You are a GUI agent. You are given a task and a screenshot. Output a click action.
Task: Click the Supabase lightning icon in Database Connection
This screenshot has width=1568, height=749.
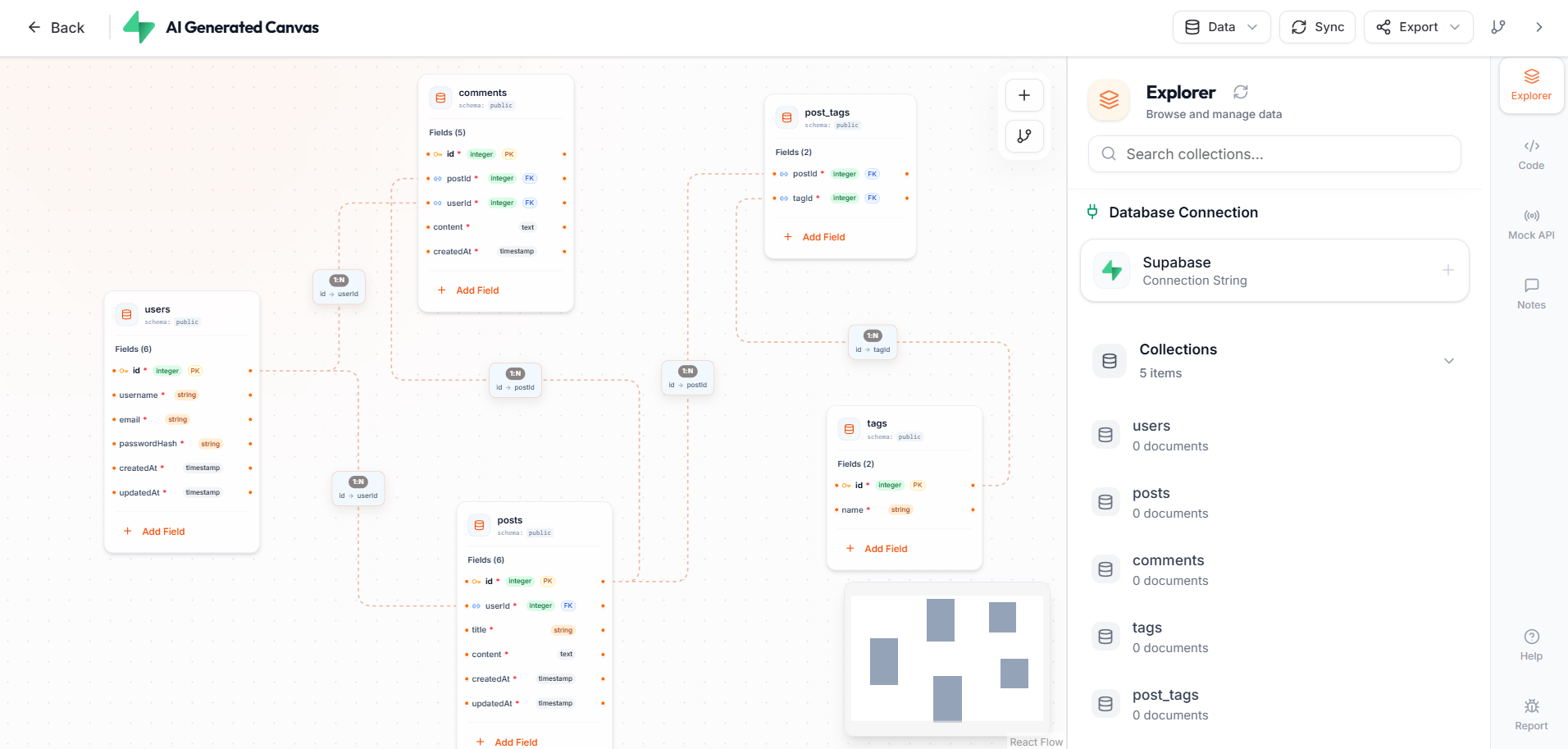1111,270
